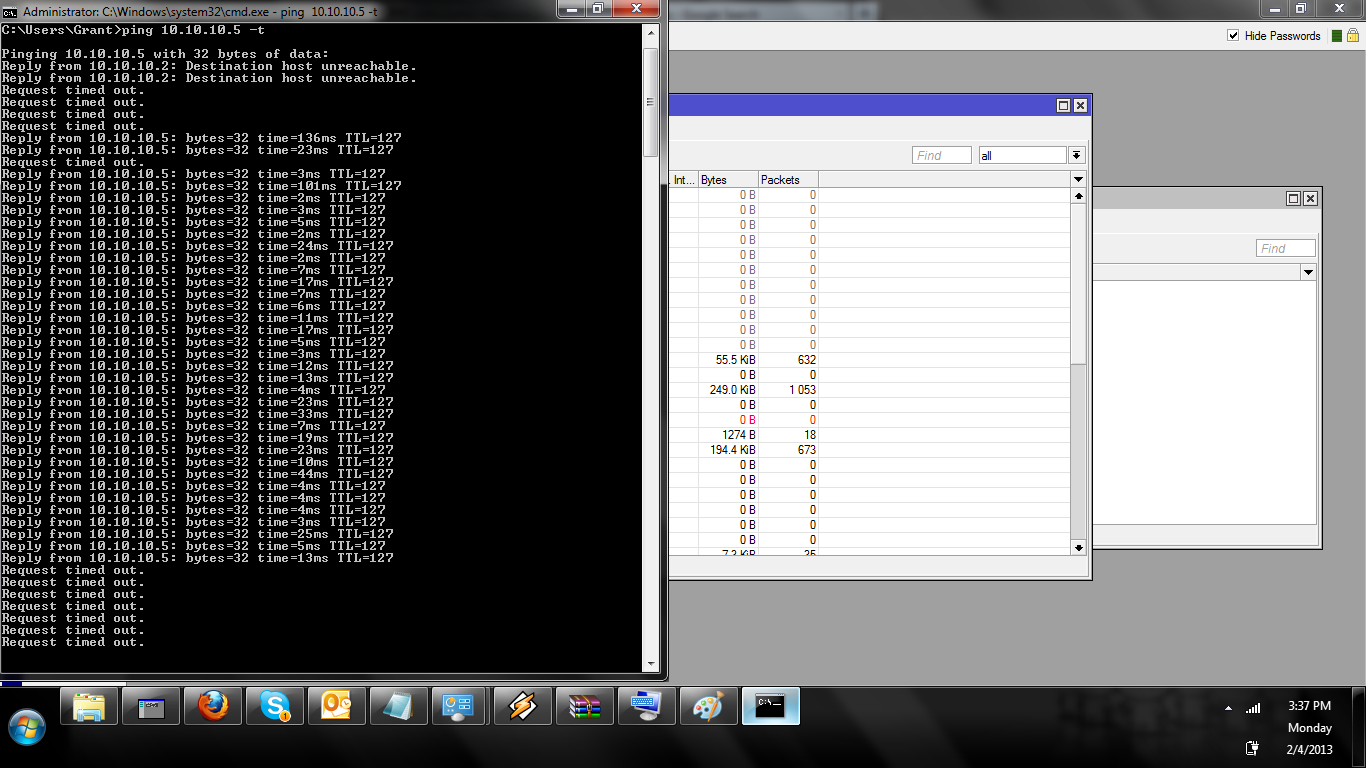Select the "632" packets cell

[x=788, y=360]
